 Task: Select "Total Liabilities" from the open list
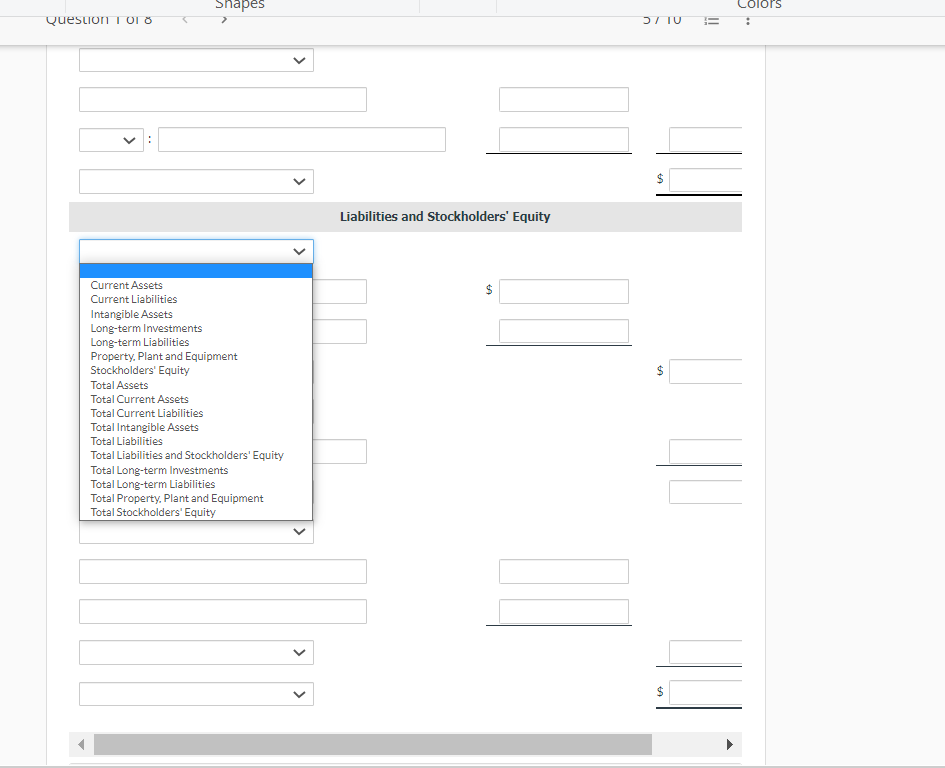[126, 441]
